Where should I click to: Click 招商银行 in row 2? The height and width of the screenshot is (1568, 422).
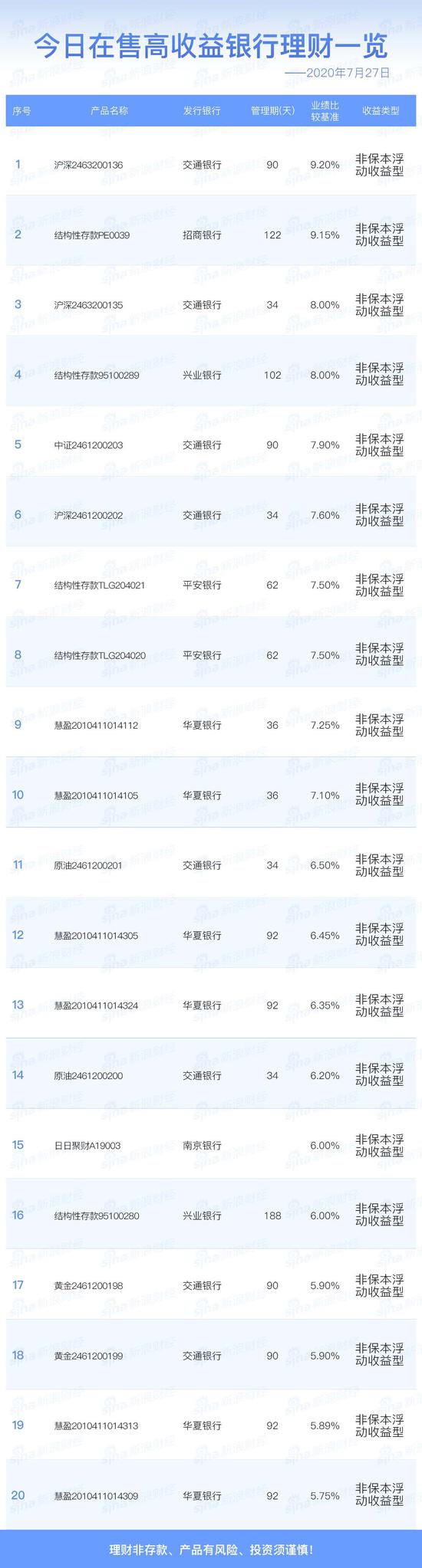pos(202,235)
